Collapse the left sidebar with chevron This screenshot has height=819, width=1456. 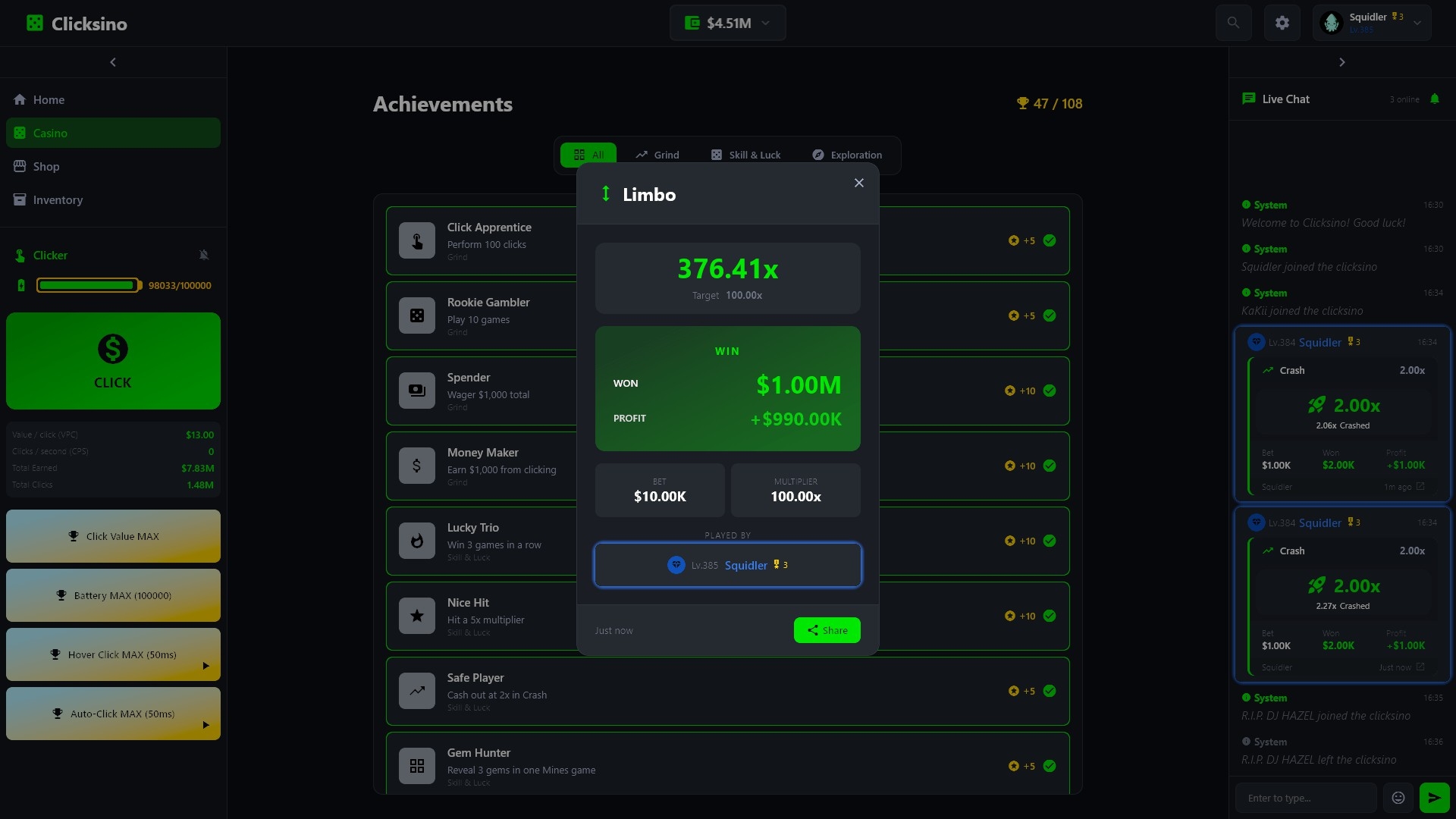113,62
